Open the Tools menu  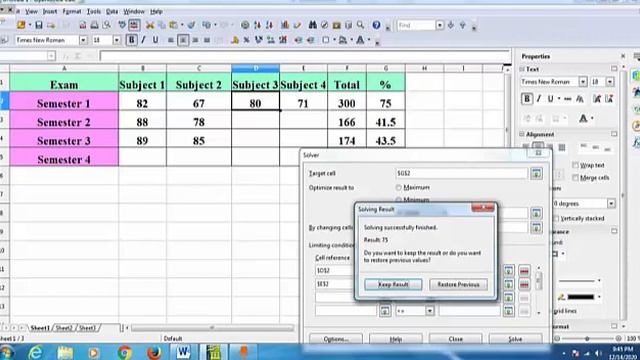pyautogui.click(x=93, y=11)
